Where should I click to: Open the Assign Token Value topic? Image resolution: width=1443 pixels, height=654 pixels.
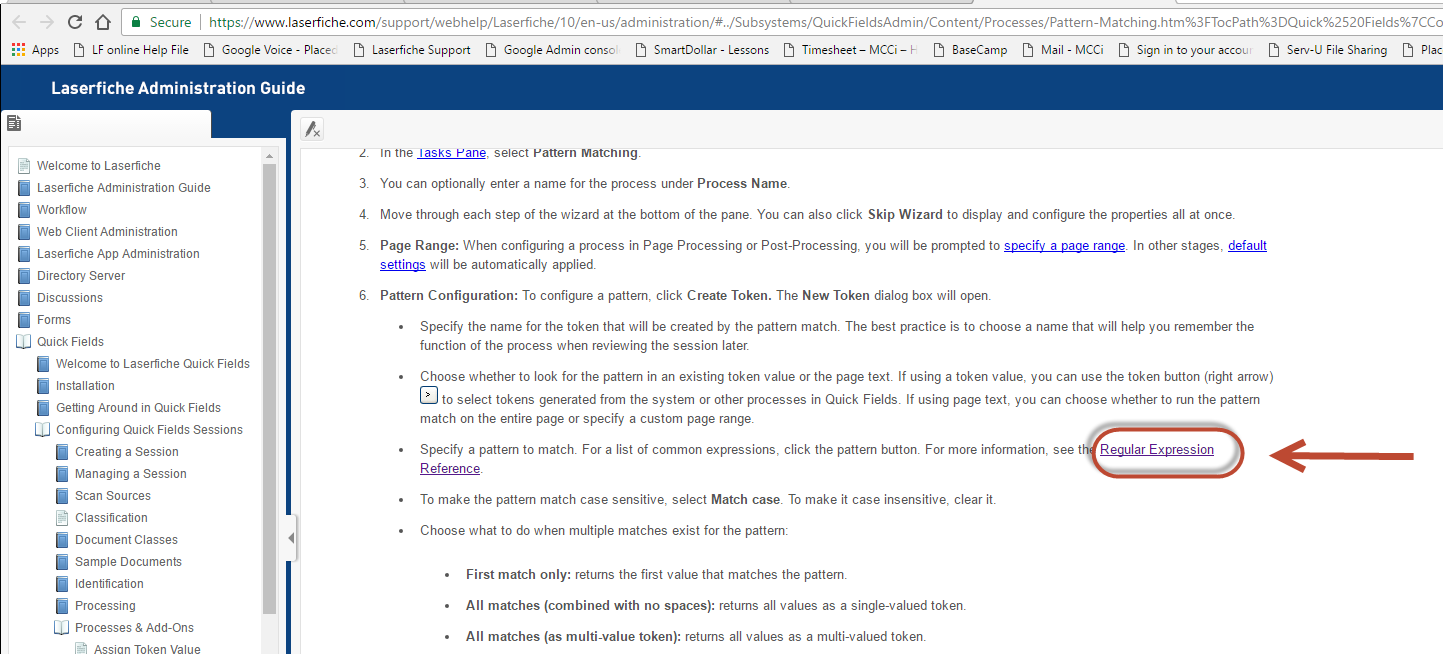coord(147,649)
